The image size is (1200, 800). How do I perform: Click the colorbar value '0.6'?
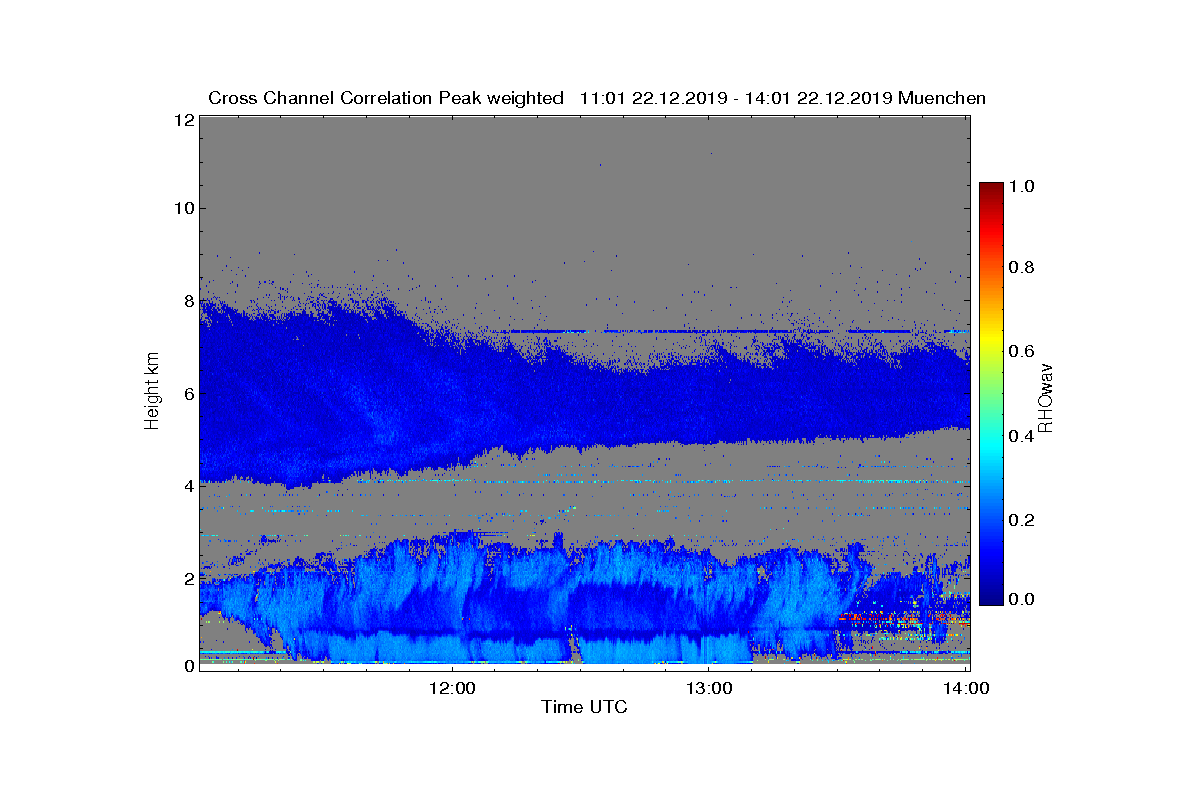point(1022,351)
